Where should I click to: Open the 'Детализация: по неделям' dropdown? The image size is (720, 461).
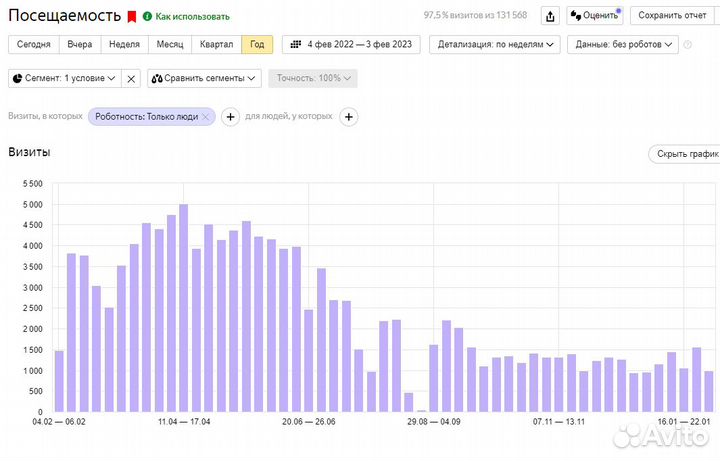point(494,45)
